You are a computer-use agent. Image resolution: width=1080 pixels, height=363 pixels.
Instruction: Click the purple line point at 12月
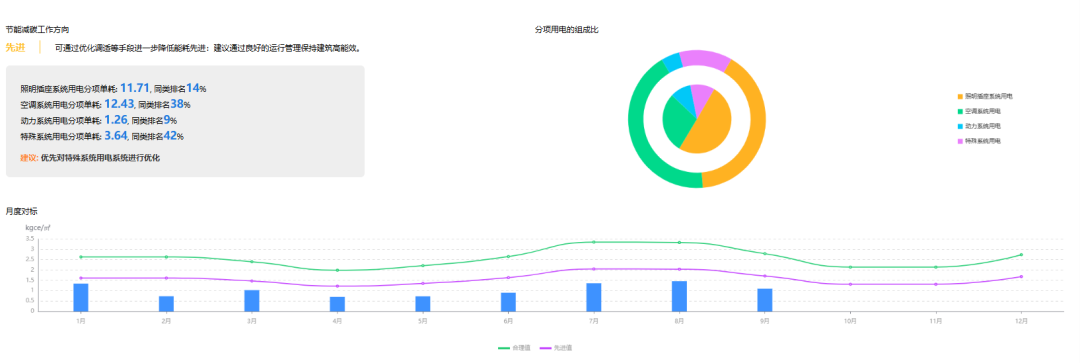click(1021, 277)
